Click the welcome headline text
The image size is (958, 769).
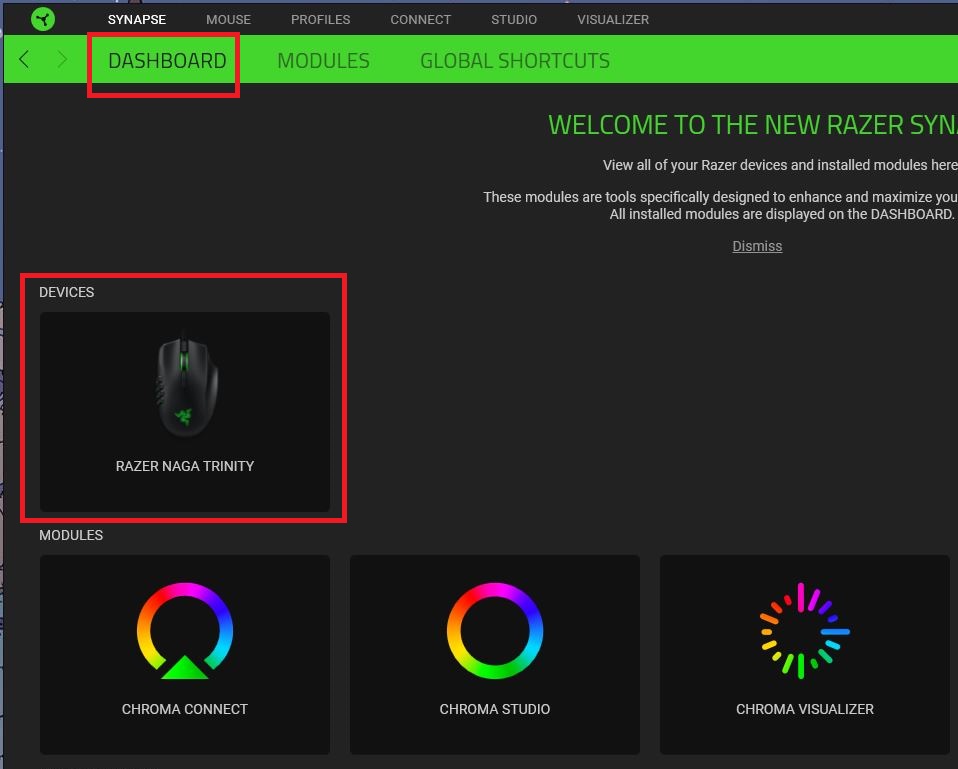[753, 125]
